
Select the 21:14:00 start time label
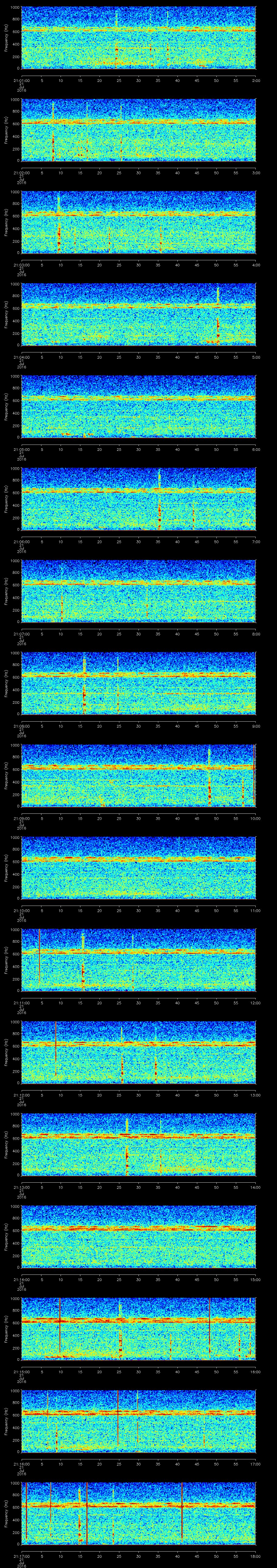tap(21, 1279)
